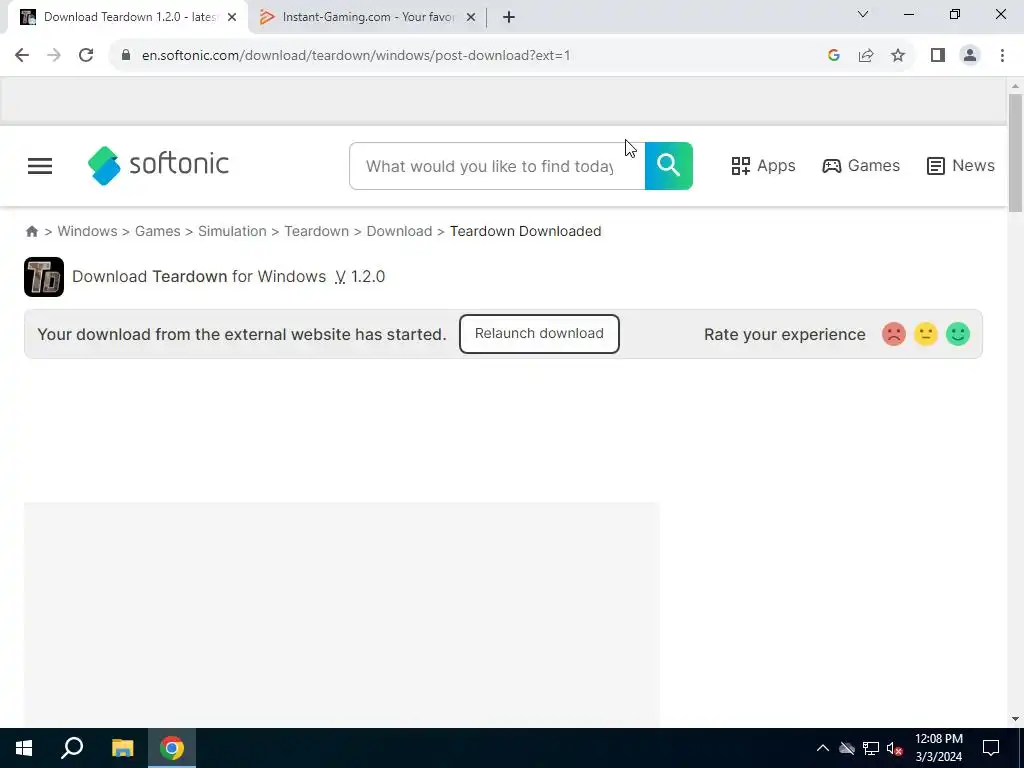
Task: Click the address bar URL
Action: click(x=356, y=56)
